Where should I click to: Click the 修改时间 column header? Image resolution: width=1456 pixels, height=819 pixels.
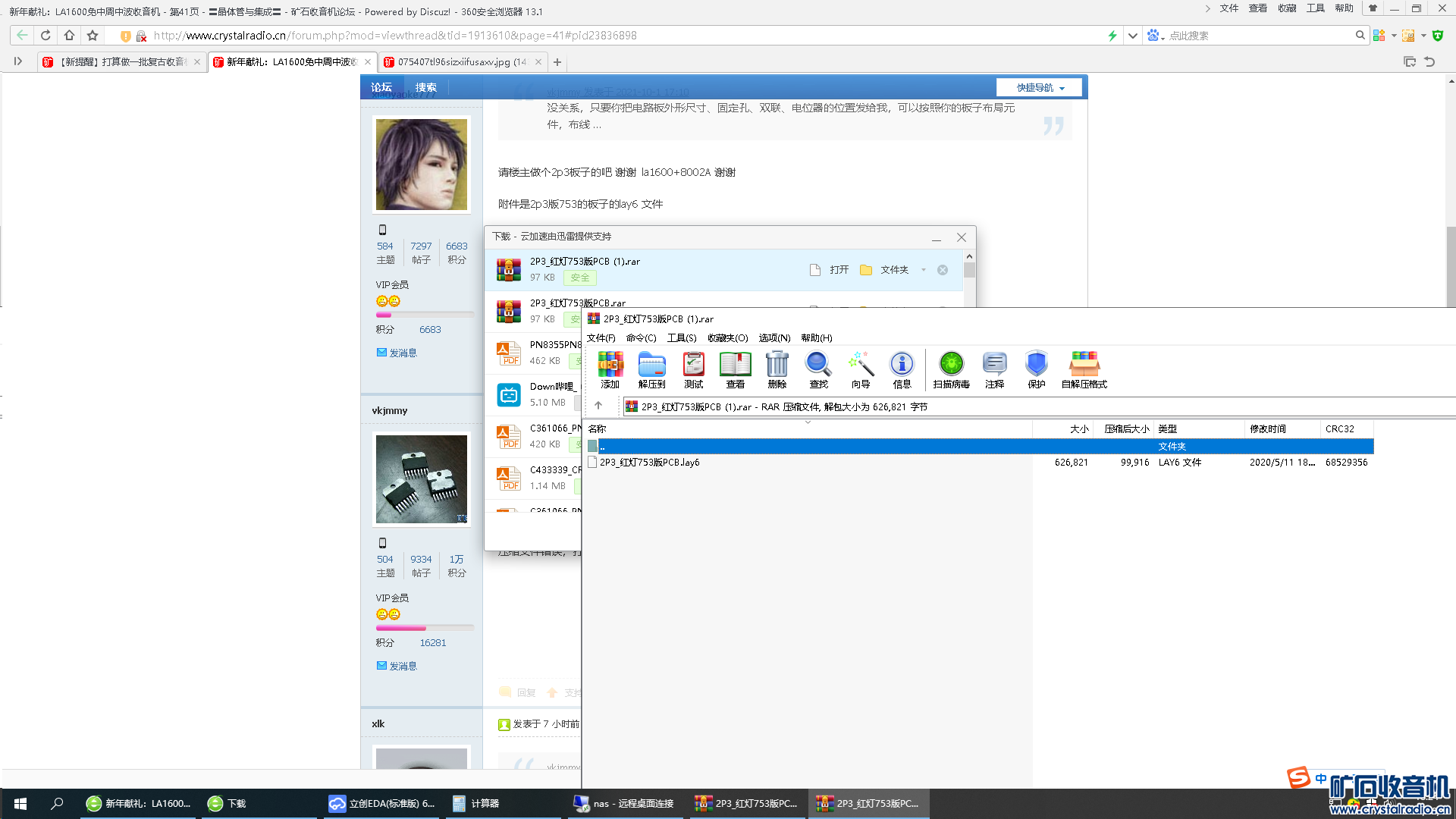[1282, 428]
